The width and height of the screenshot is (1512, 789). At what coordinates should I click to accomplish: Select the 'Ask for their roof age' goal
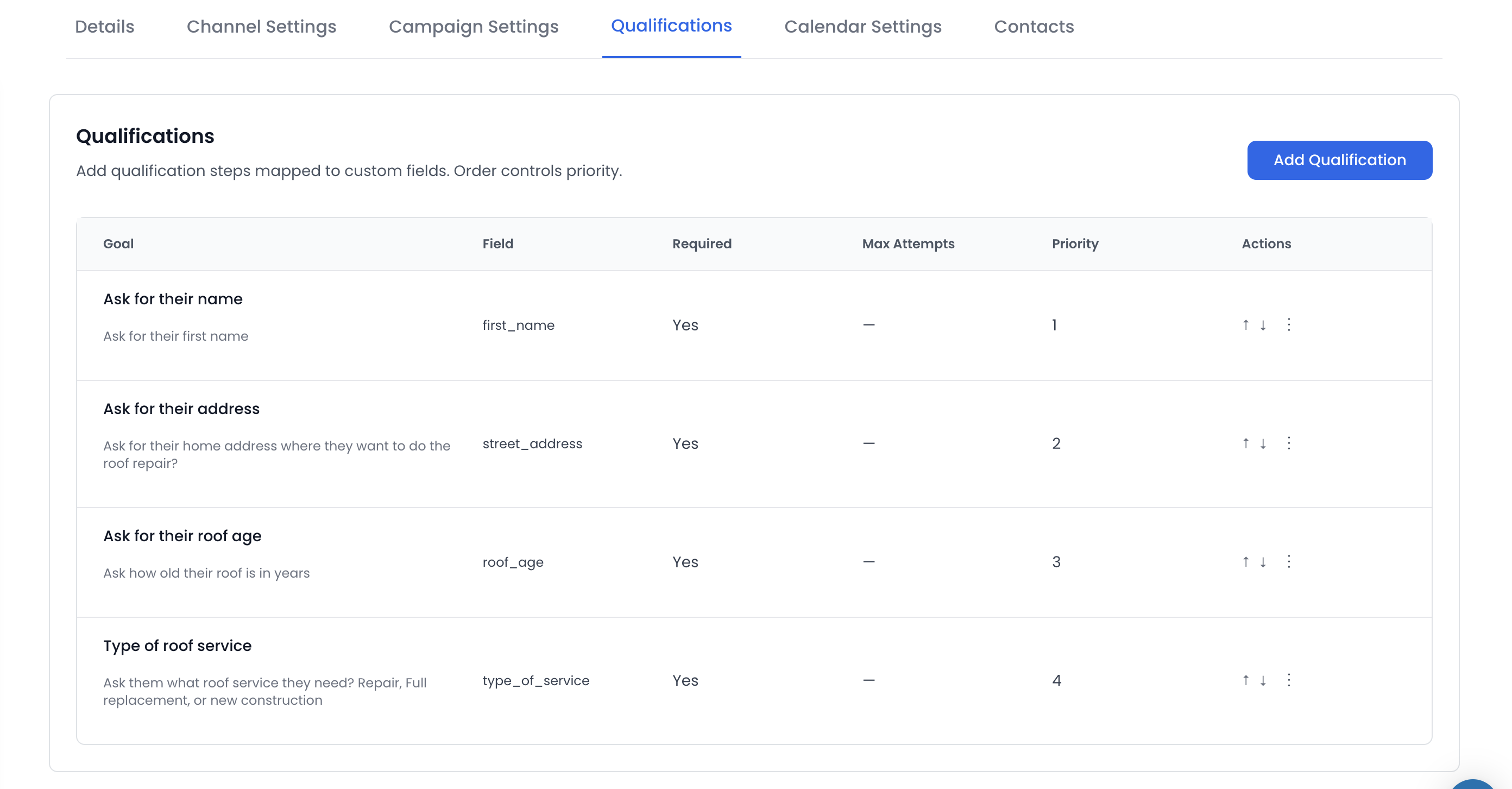pos(182,535)
